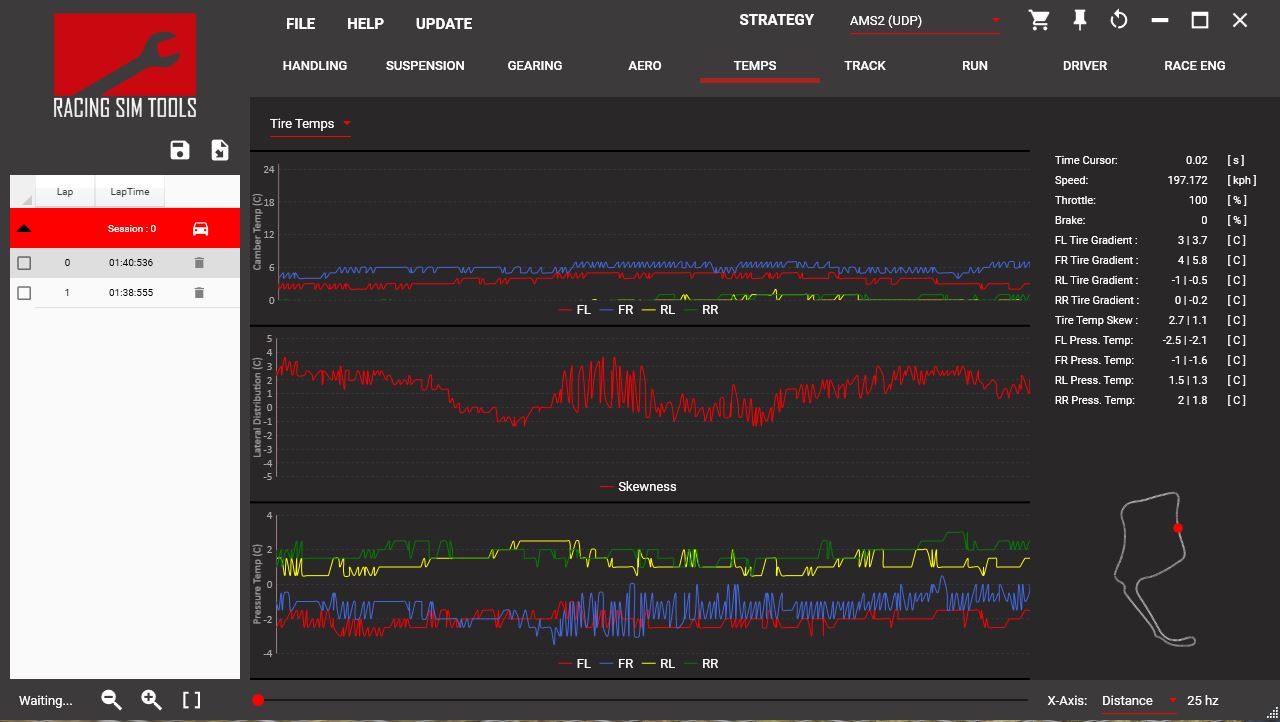The image size is (1280, 722).
Task: Zoom out with the minus magnifier
Action: pos(112,700)
